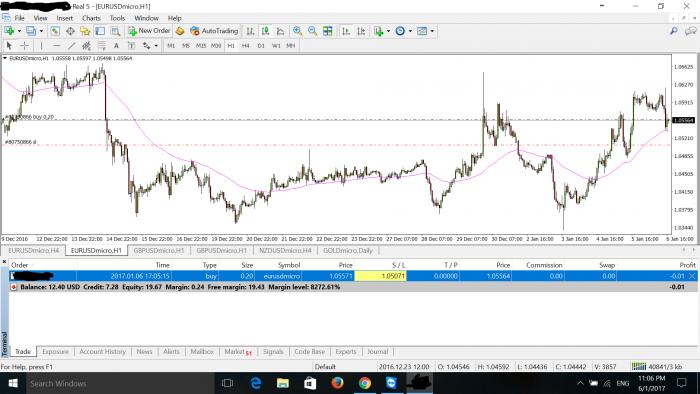This screenshot has width=700, height=394.
Task: Zoom in on the chart
Action: point(297,31)
